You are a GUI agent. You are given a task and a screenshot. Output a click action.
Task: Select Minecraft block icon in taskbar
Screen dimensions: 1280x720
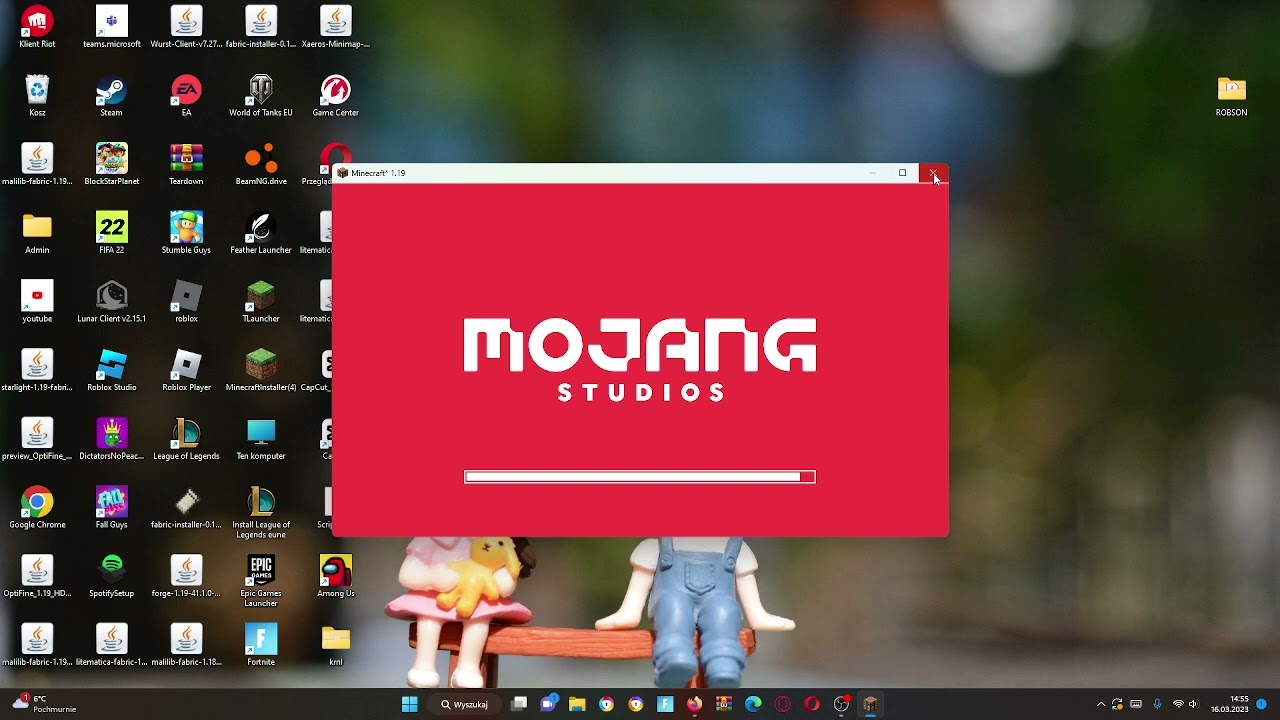pos(870,704)
